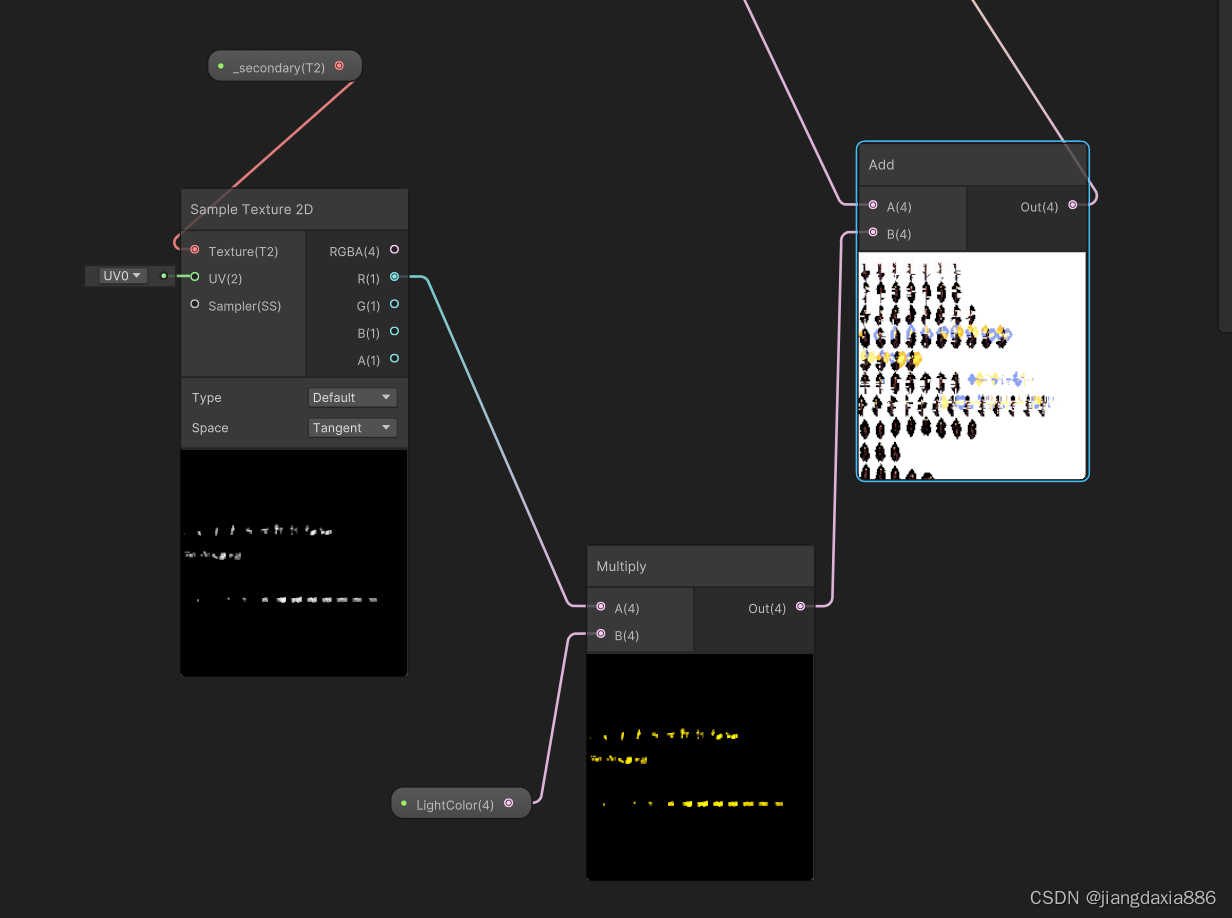
Task: Click the Type label in Sample Texture 2D
Action: pos(207,398)
